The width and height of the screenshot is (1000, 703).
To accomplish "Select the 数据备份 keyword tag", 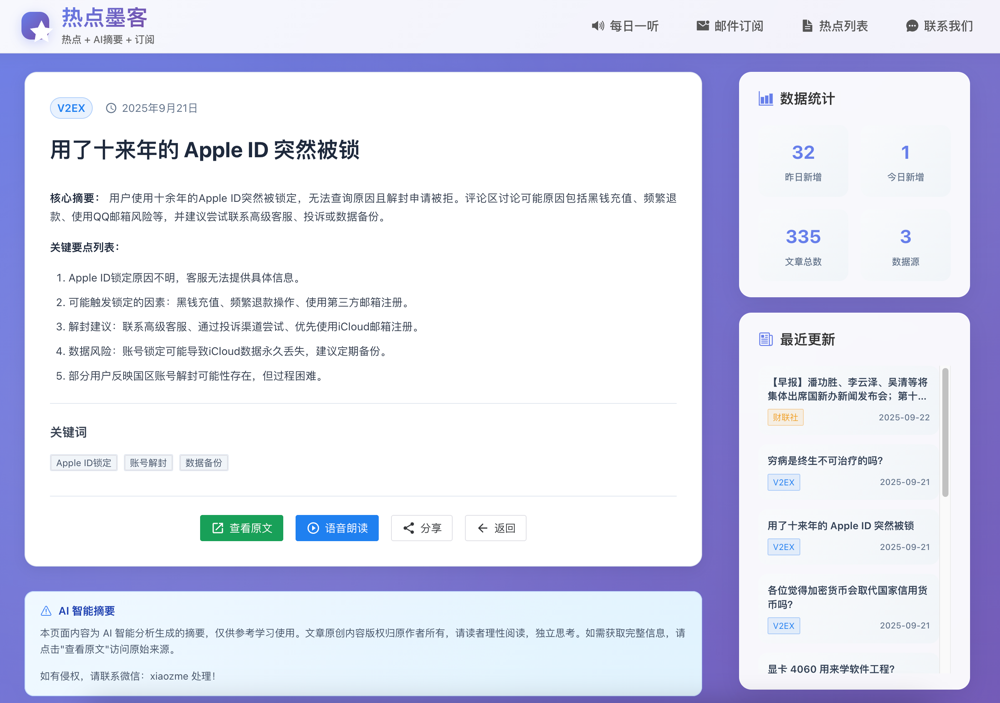I will (x=203, y=463).
